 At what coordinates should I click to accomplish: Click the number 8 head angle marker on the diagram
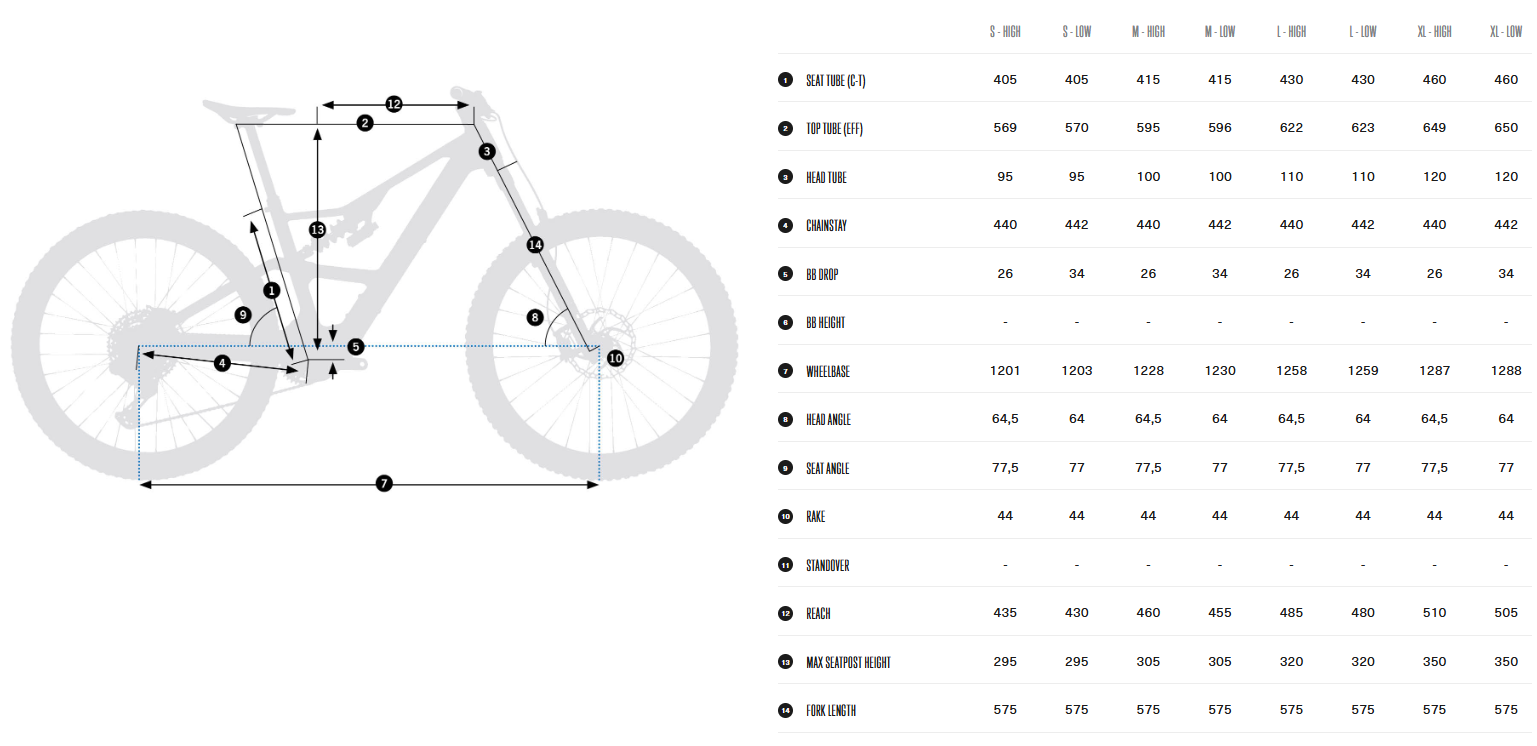click(535, 317)
